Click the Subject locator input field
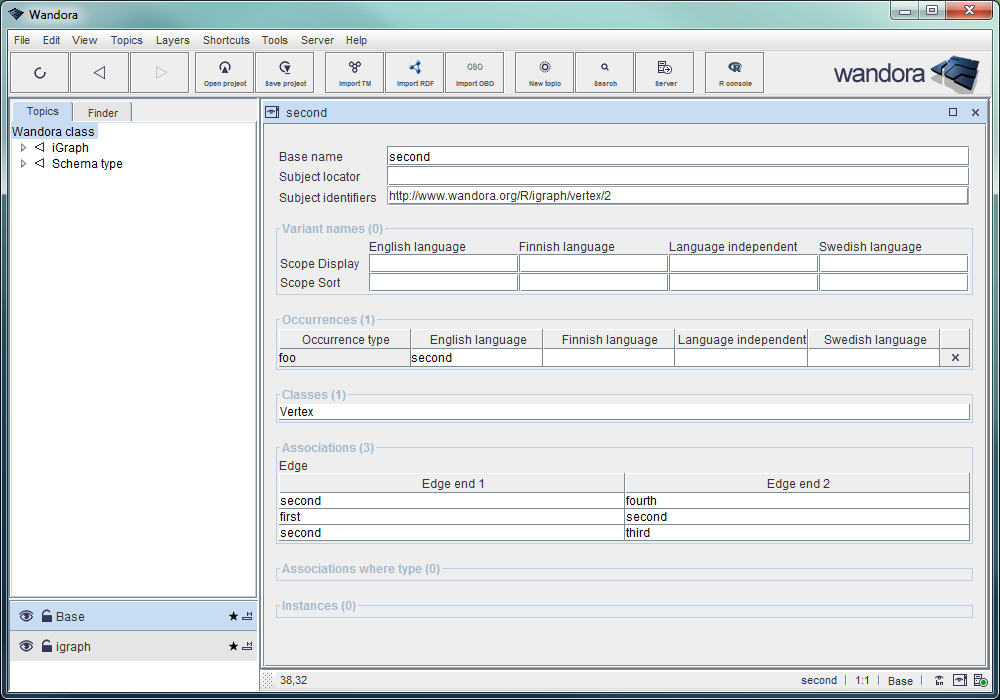Image resolution: width=1000 pixels, height=700 pixels. pos(677,176)
